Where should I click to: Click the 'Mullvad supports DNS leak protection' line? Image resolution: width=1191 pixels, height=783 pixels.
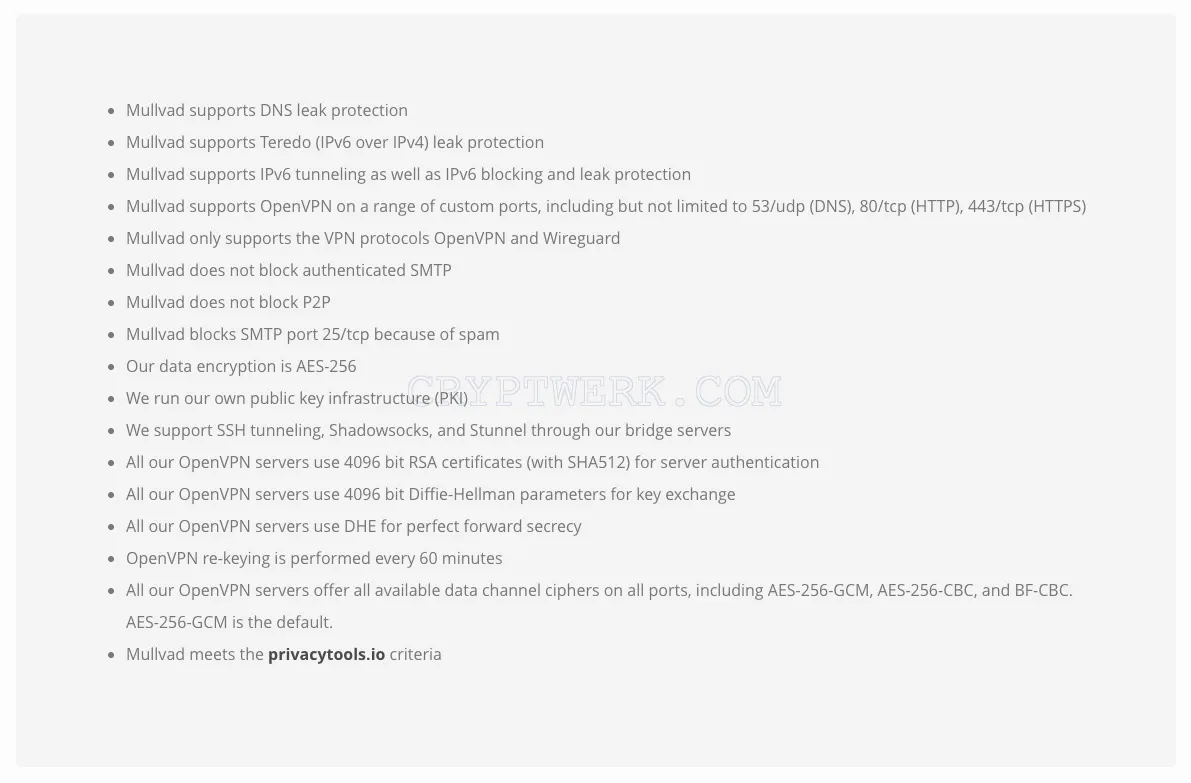(267, 110)
